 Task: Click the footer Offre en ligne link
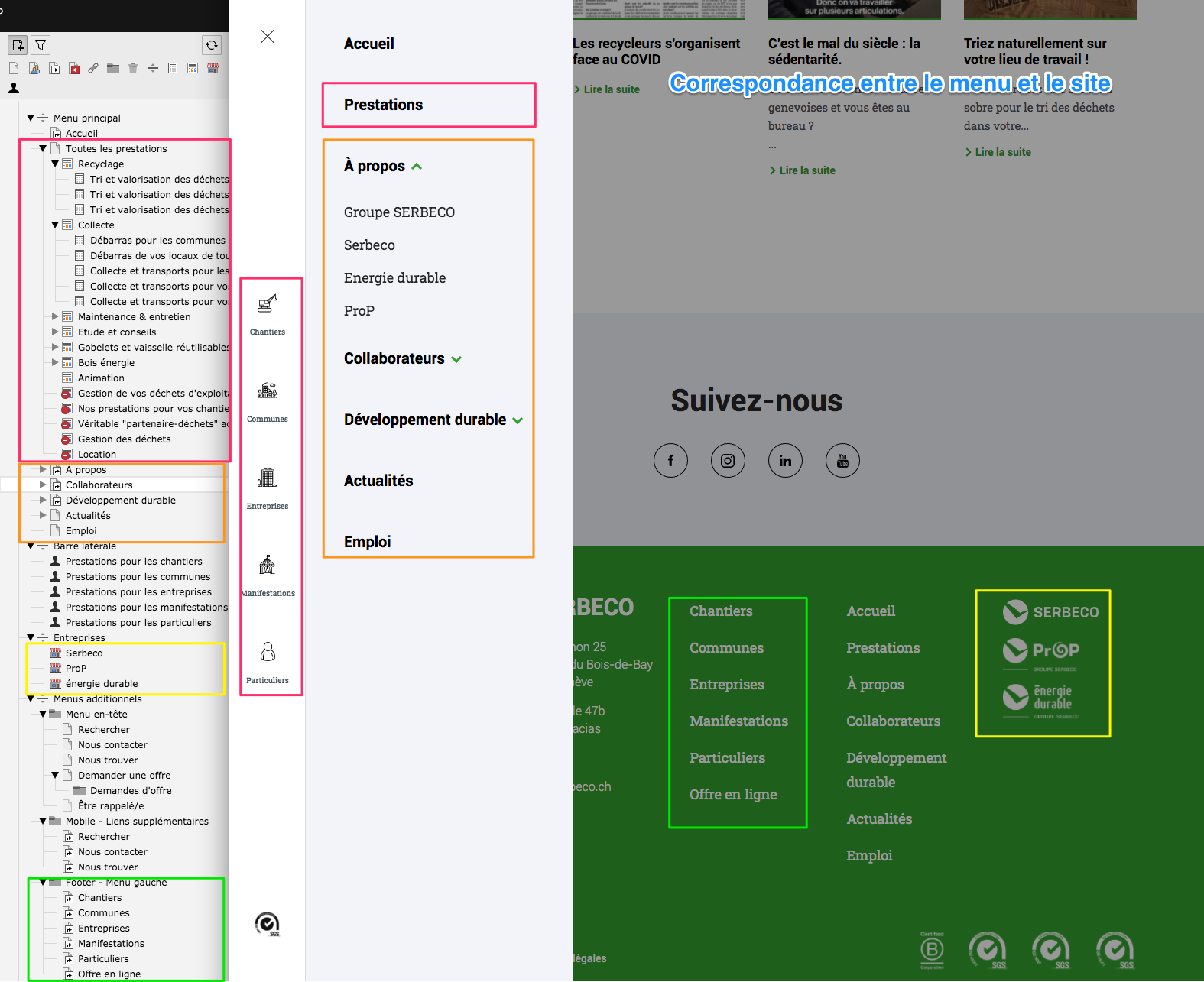[732, 795]
